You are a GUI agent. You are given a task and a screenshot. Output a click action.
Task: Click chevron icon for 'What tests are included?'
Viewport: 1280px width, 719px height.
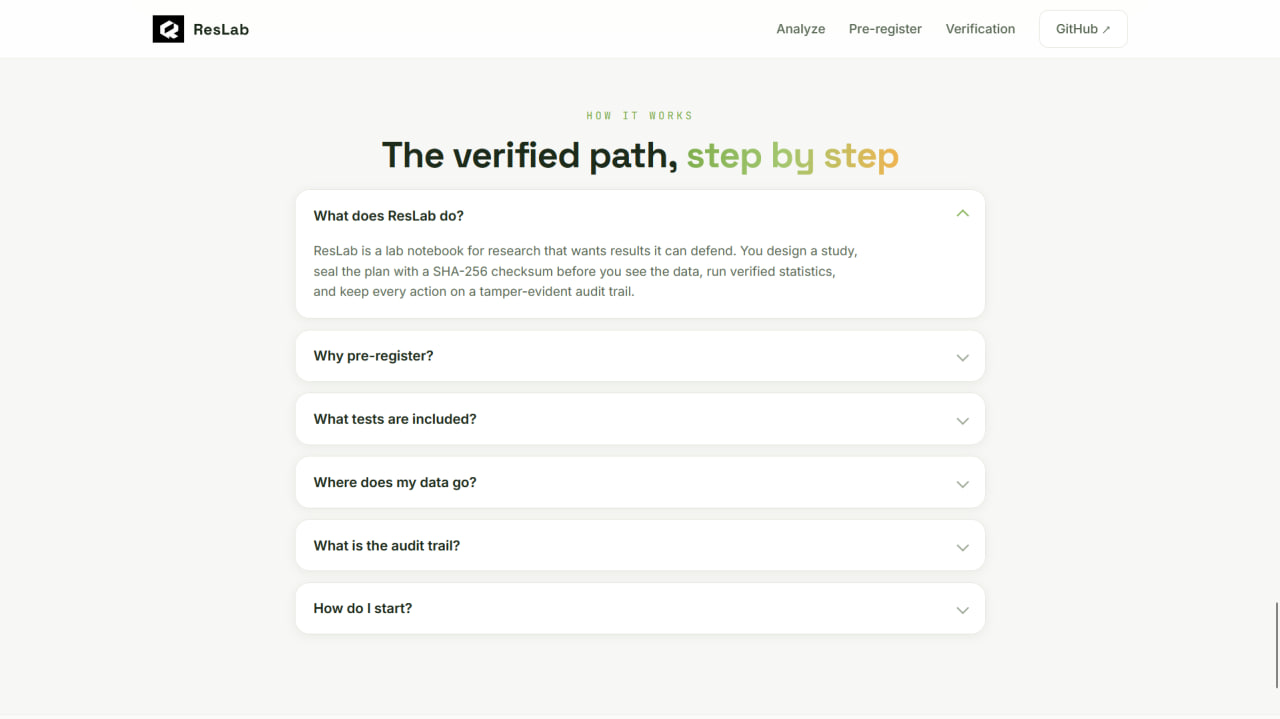(962, 420)
